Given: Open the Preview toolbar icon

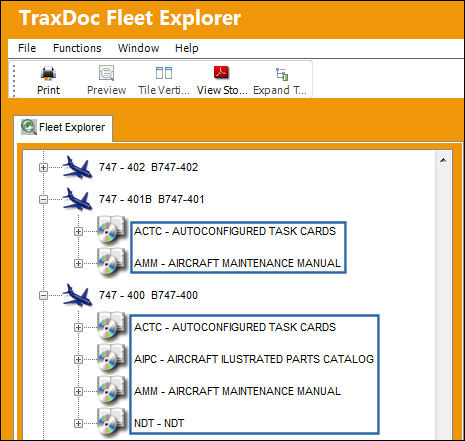Looking at the screenshot, I should [x=106, y=73].
